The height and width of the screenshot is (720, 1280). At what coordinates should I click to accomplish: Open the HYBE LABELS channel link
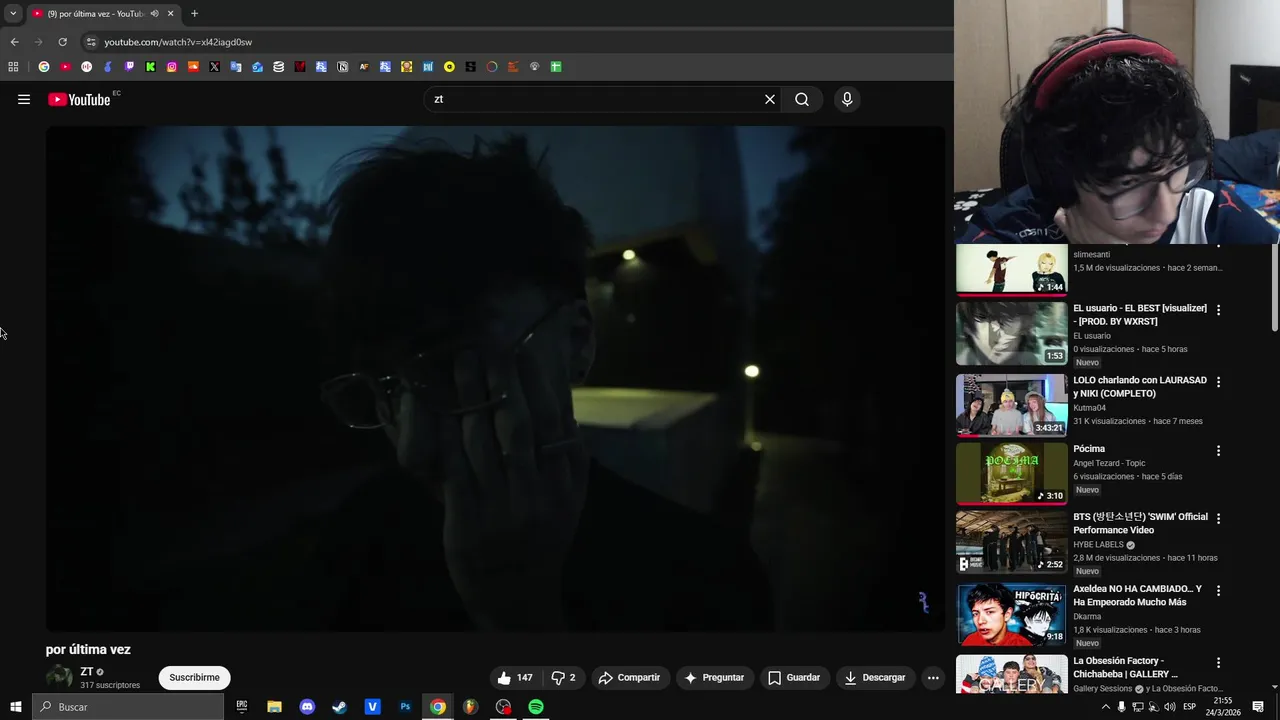tap(1098, 545)
